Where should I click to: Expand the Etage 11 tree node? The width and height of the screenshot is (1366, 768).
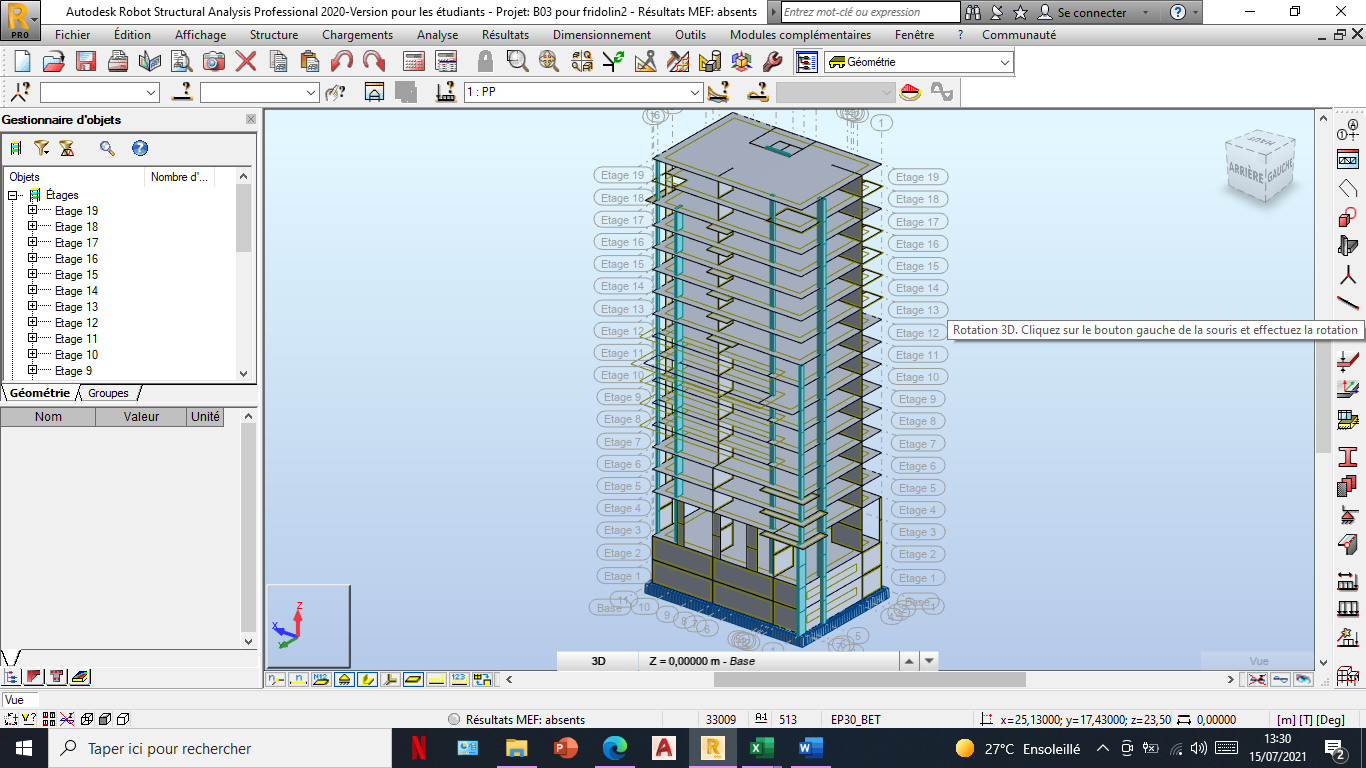click(32, 339)
